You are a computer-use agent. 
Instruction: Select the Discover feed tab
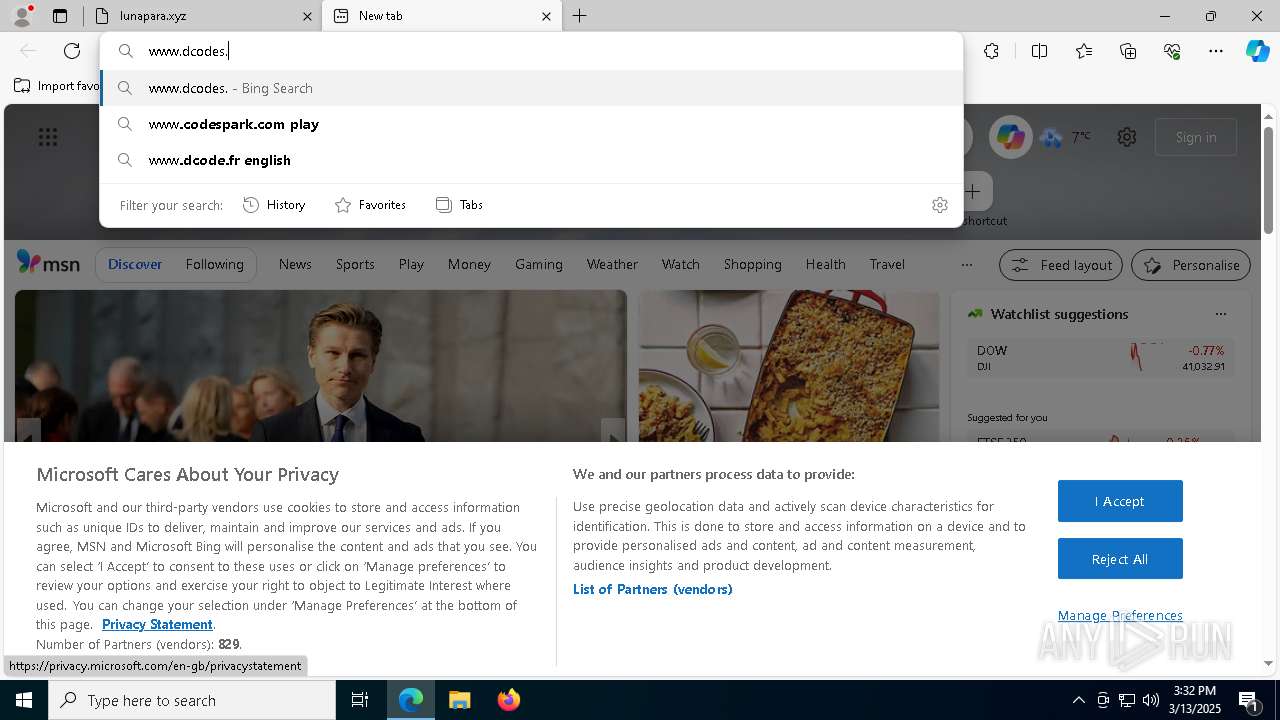[135, 264]
